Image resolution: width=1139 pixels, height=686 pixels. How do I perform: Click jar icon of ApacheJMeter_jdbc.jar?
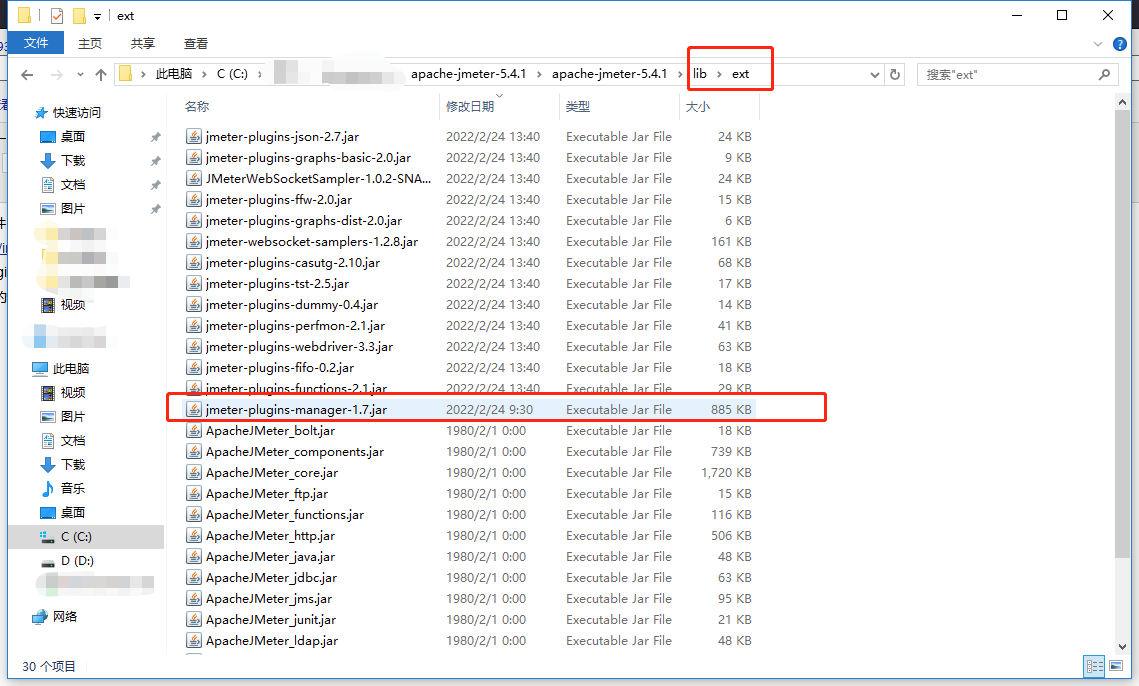point(194,578)
